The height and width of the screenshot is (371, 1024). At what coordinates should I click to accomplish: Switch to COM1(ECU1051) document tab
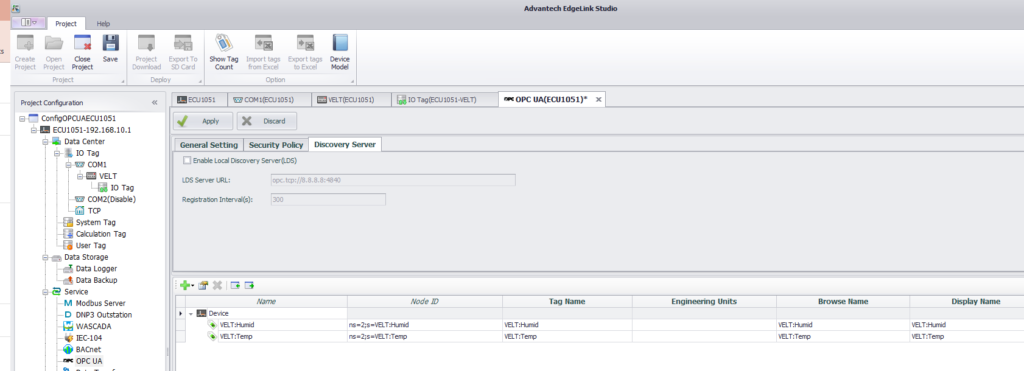coord(269,99)
